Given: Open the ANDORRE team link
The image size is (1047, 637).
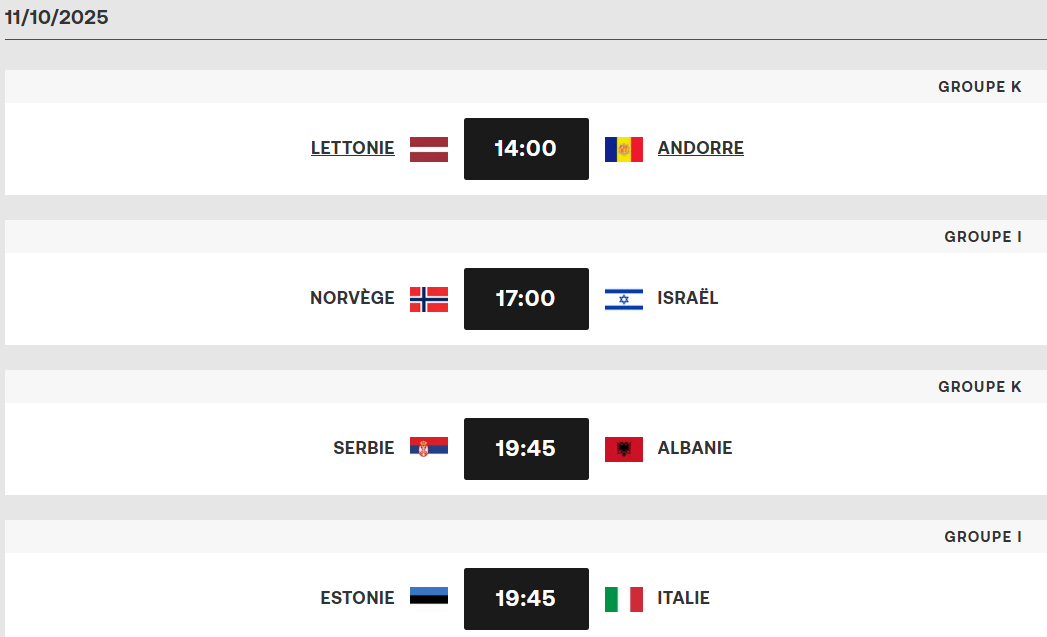Looking at the screenshot, I should pos(701,148).
